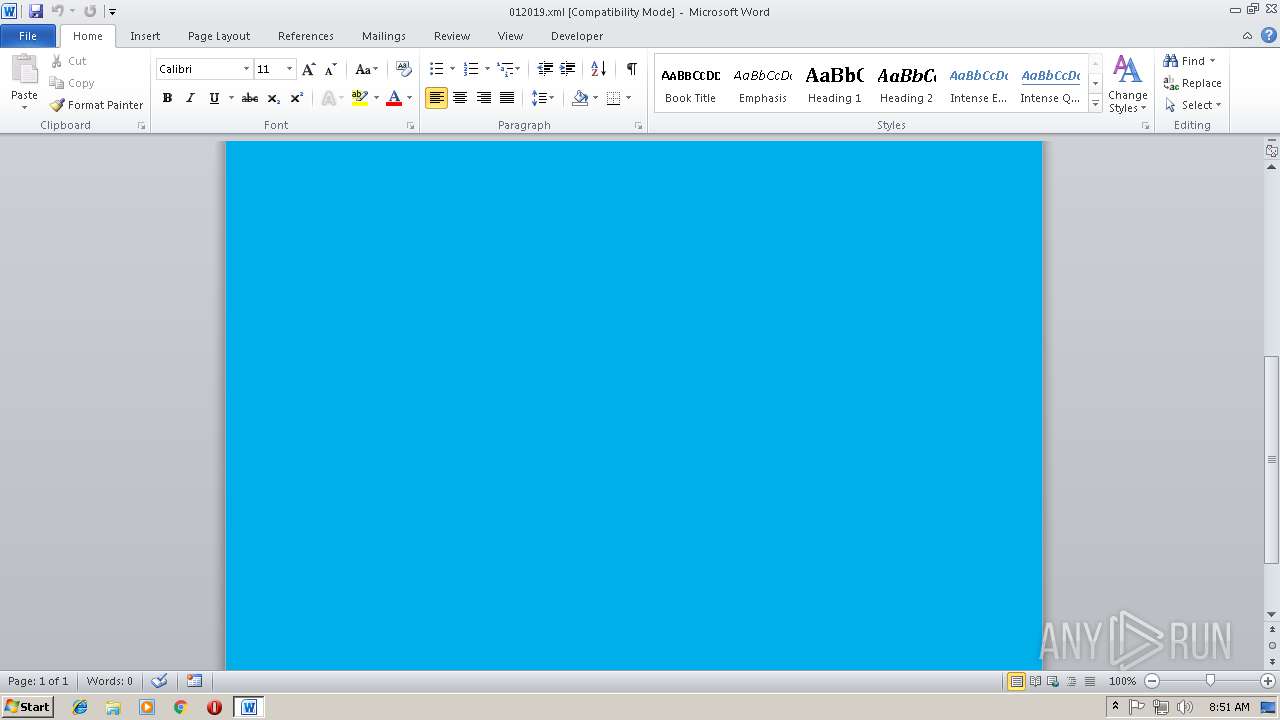Select Justify alignment
1280x720 pixels.
507,98
